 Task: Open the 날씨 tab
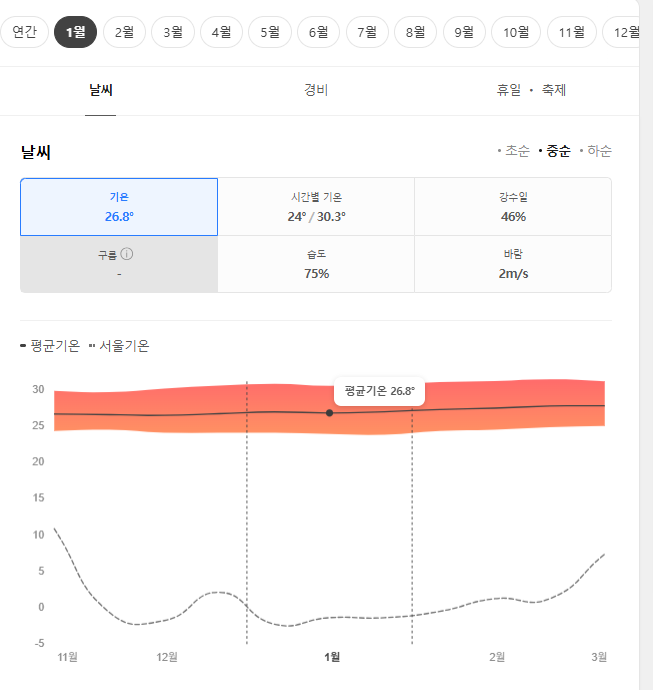click(x=101, y=90)
